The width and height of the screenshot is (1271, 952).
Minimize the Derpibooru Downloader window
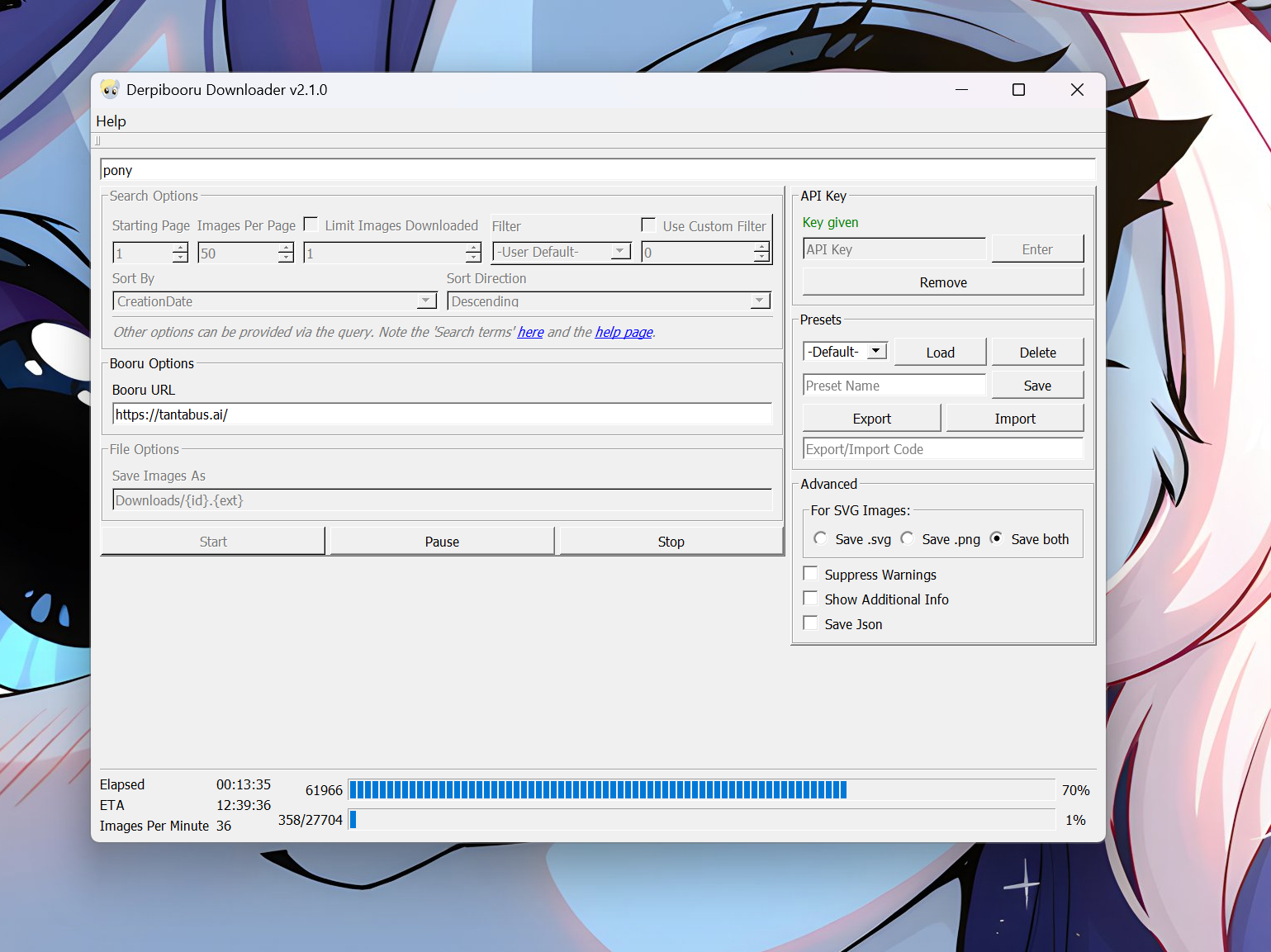coord(961,90)
